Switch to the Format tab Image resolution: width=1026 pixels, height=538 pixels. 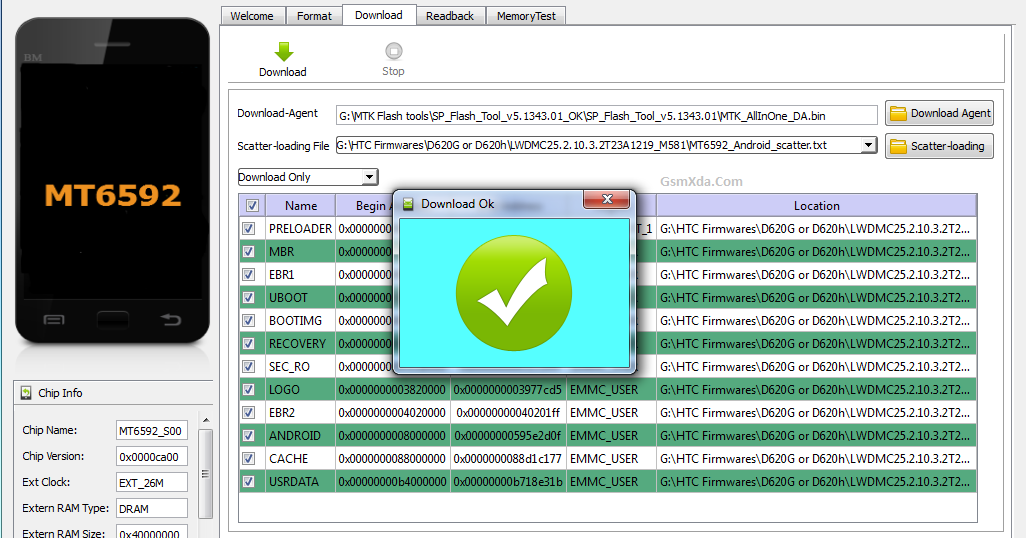click(314, 16)
